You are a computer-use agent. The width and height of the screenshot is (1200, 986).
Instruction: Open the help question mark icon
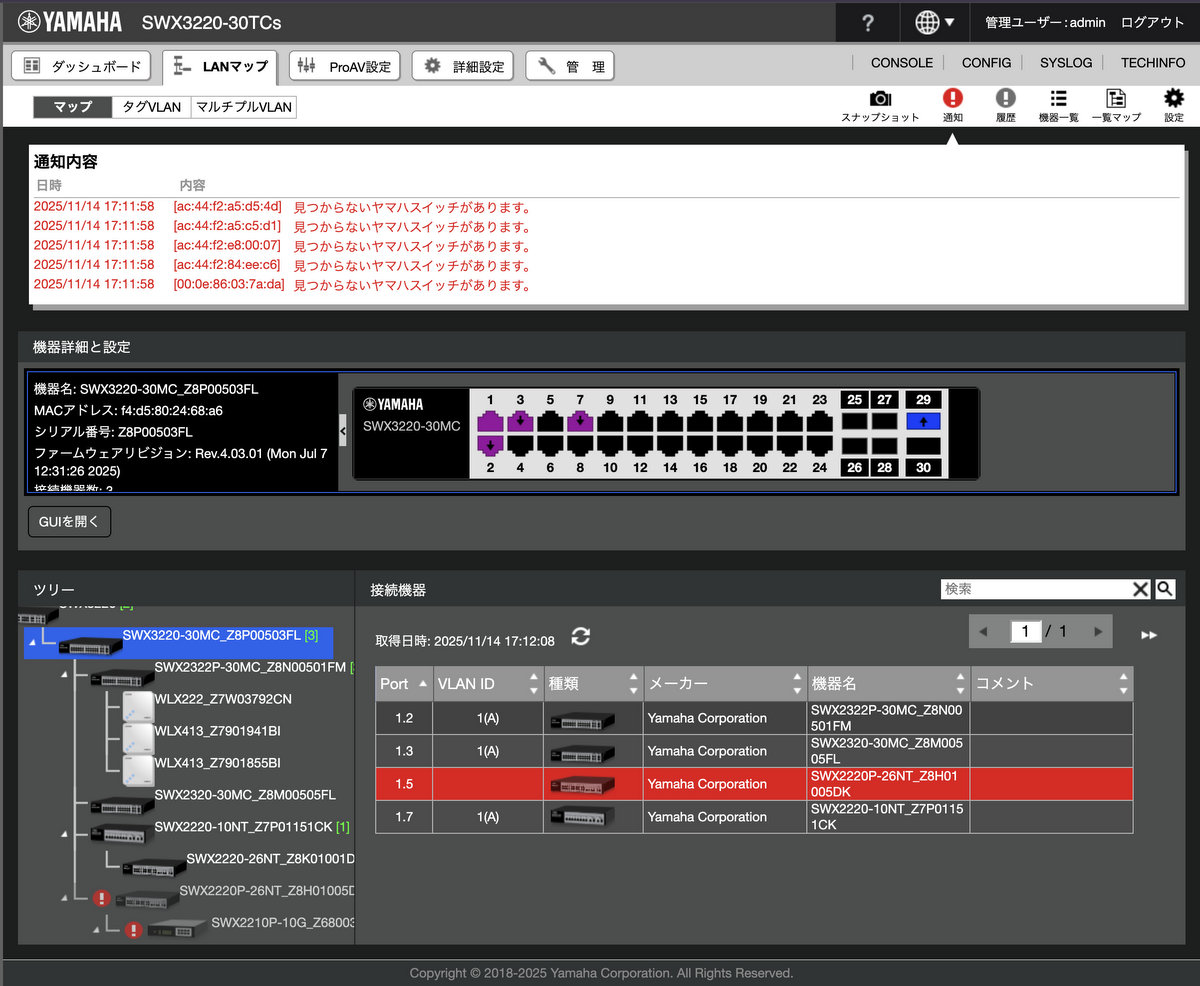[867, 22]
